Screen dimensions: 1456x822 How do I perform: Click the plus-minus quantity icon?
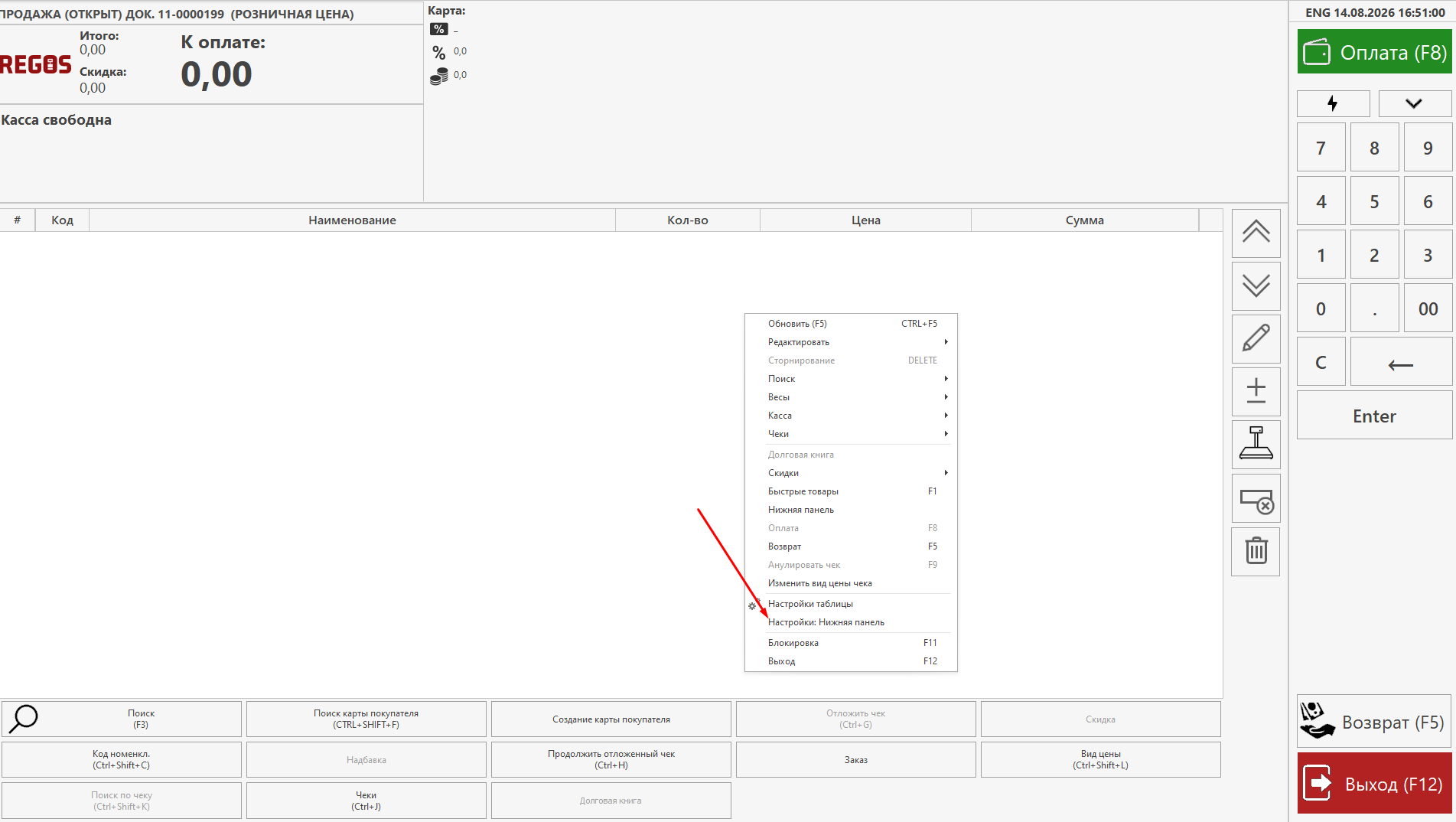coord(1256,391)
